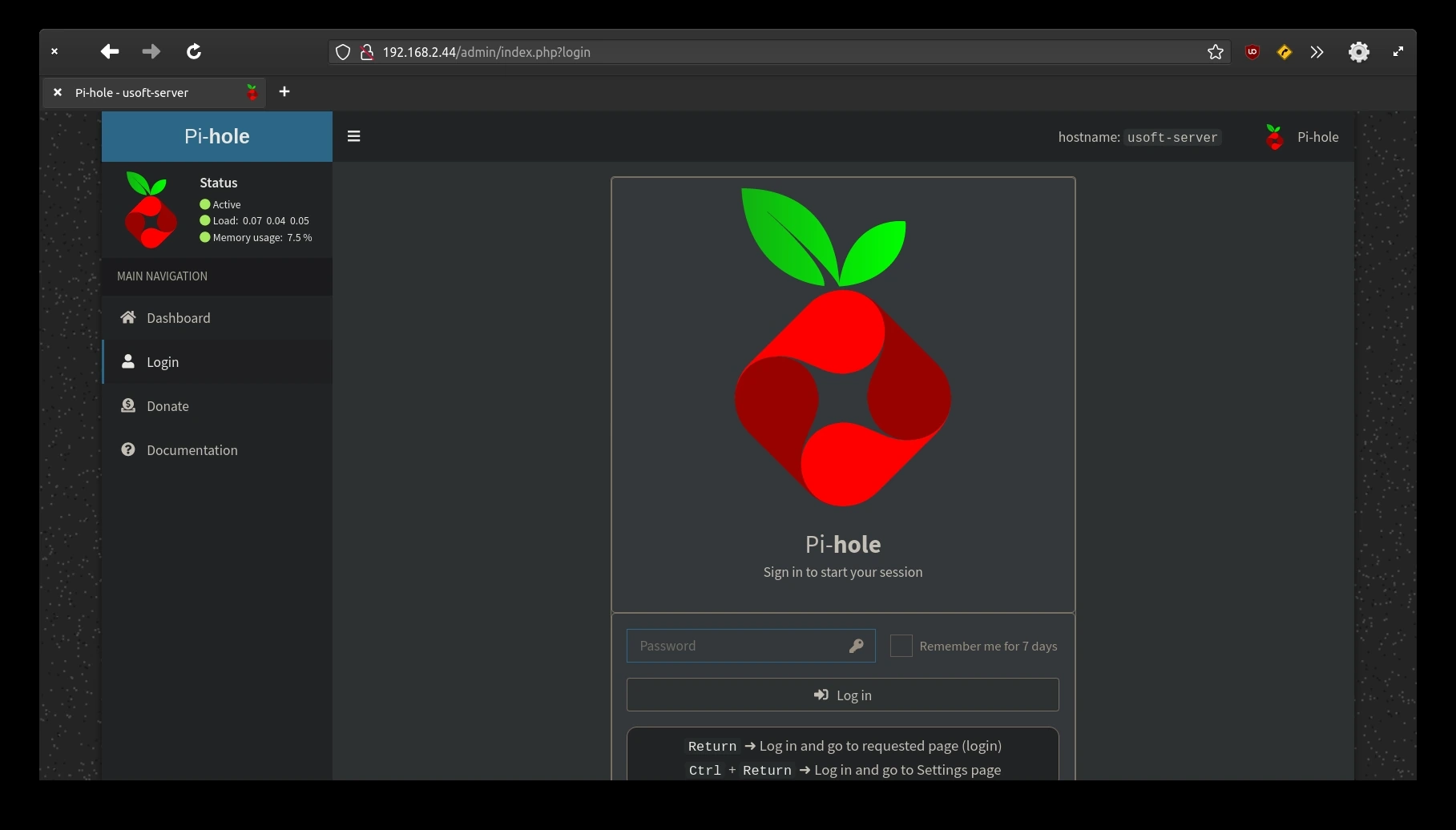Enable Remember me for 7 days checkbox
This screenshot has width=1456, height=830.
(901, 646)
